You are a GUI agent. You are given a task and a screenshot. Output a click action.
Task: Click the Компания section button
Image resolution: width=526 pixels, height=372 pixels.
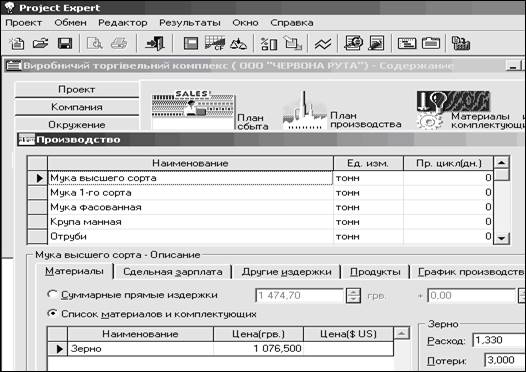(x=77, y=107)
